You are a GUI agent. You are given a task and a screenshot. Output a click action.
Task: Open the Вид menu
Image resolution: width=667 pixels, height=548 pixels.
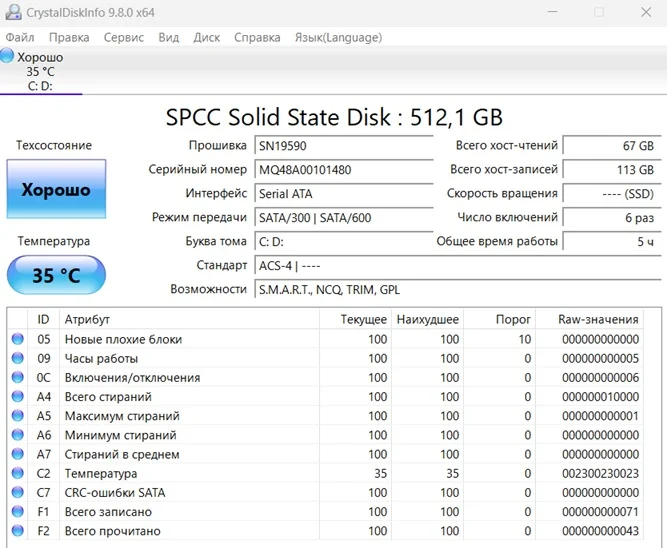[168, 37]
